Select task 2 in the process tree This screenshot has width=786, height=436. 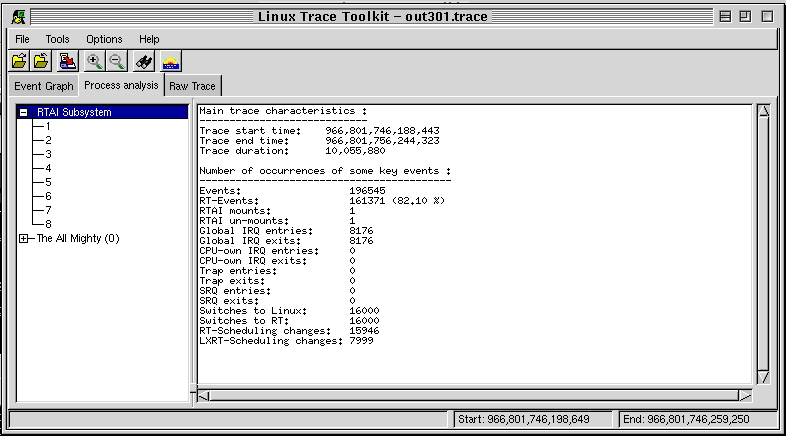pyautogui.click(x=48, y=140)
